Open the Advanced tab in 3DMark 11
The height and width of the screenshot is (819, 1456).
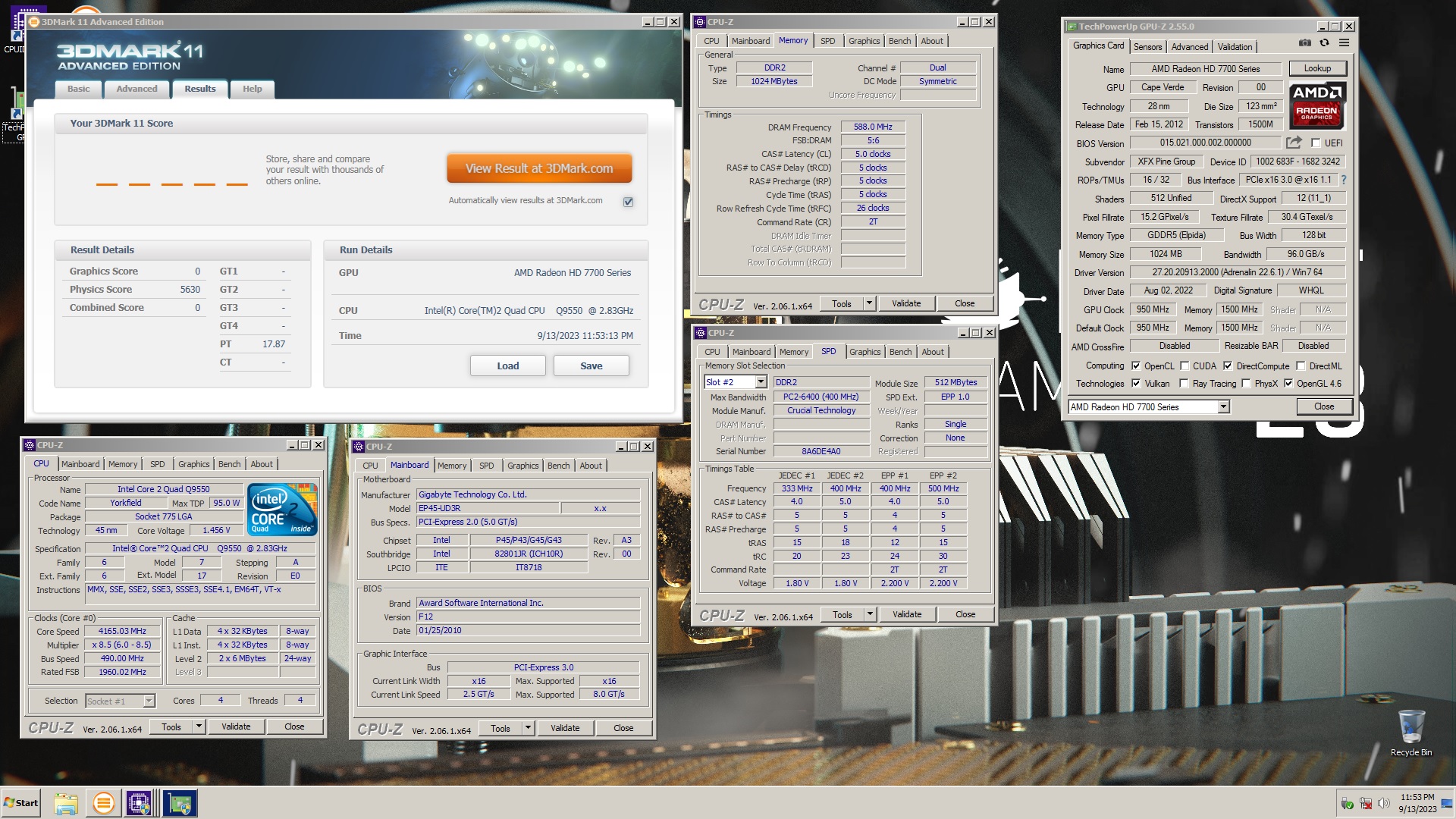(136, 89)
